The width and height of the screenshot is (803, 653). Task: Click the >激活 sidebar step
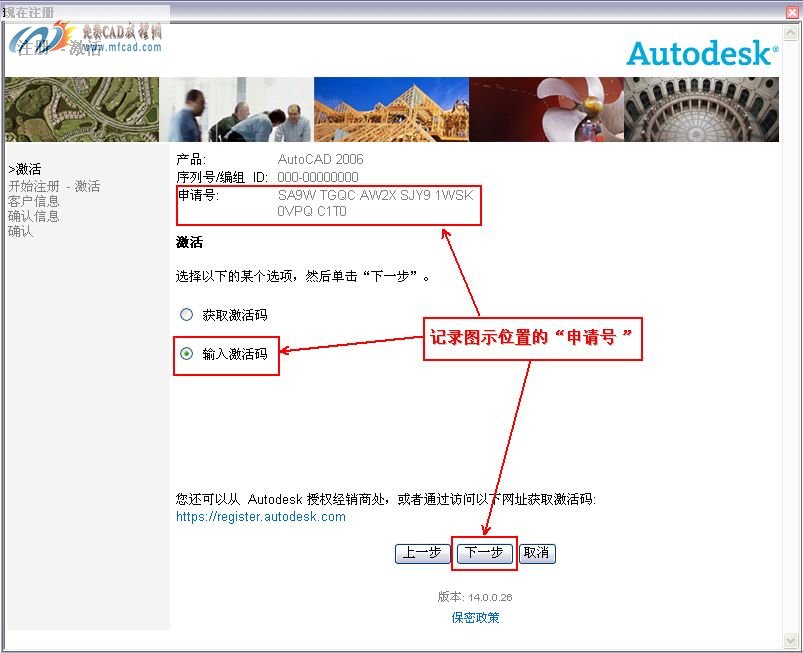click(x=25, y=169)
